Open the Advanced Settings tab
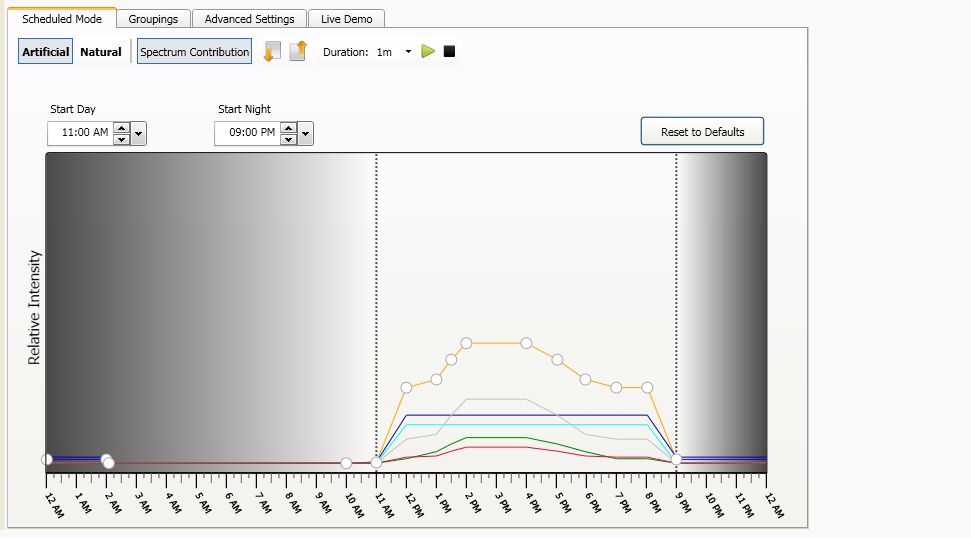 tap(250, 19)
